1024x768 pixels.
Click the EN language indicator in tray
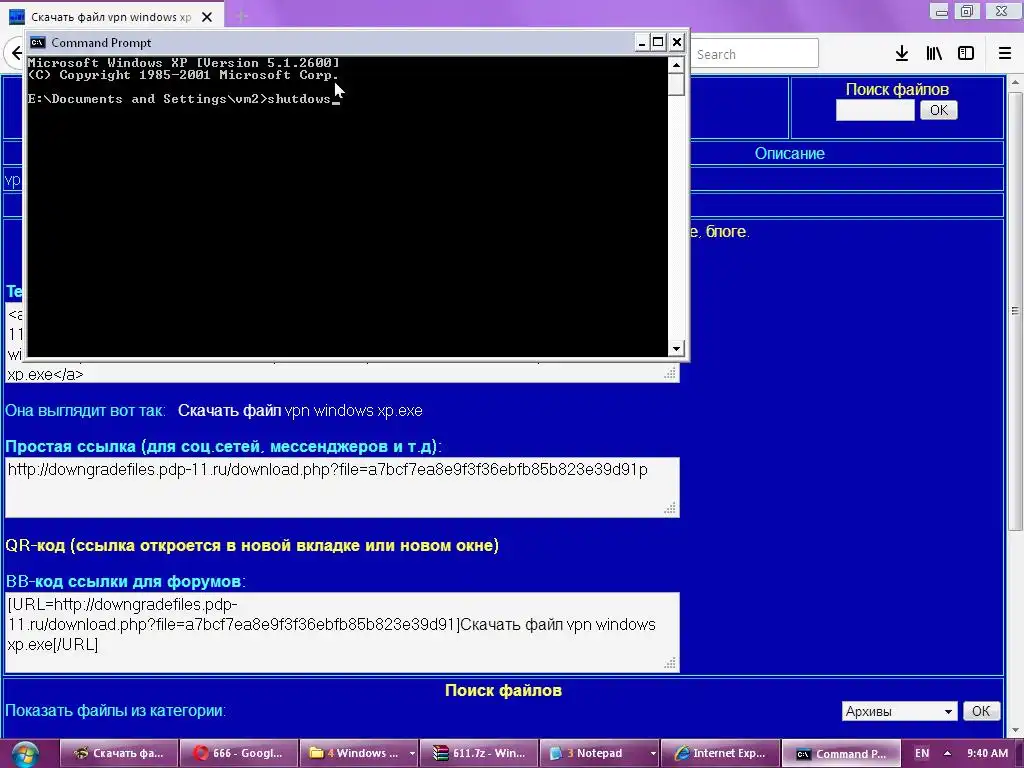click(x=921, y=753)
